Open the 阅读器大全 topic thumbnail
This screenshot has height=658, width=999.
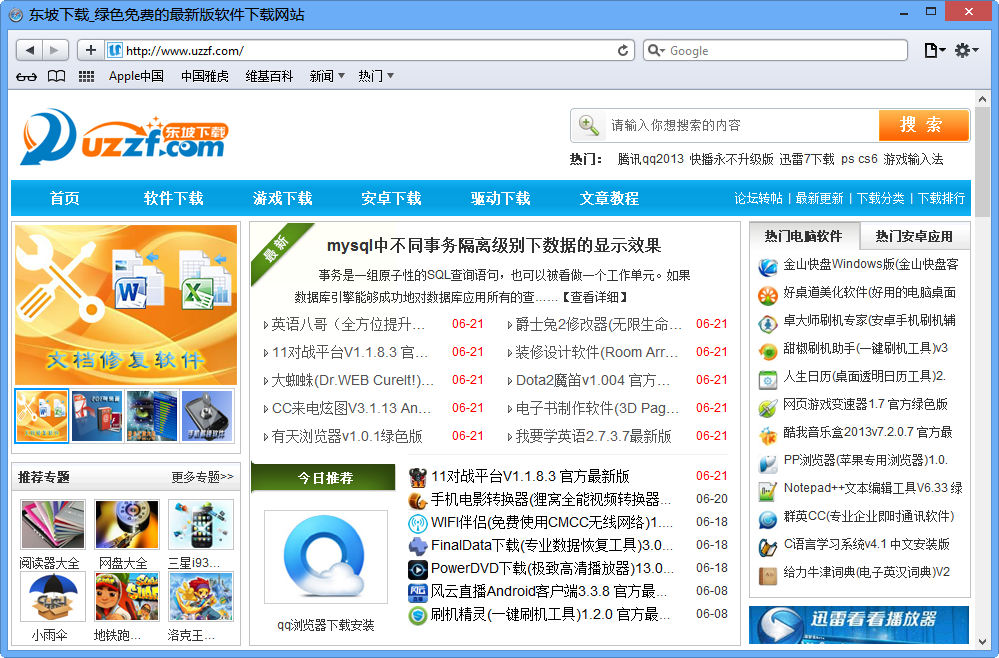pyautogui.click(x=52, y=525)
